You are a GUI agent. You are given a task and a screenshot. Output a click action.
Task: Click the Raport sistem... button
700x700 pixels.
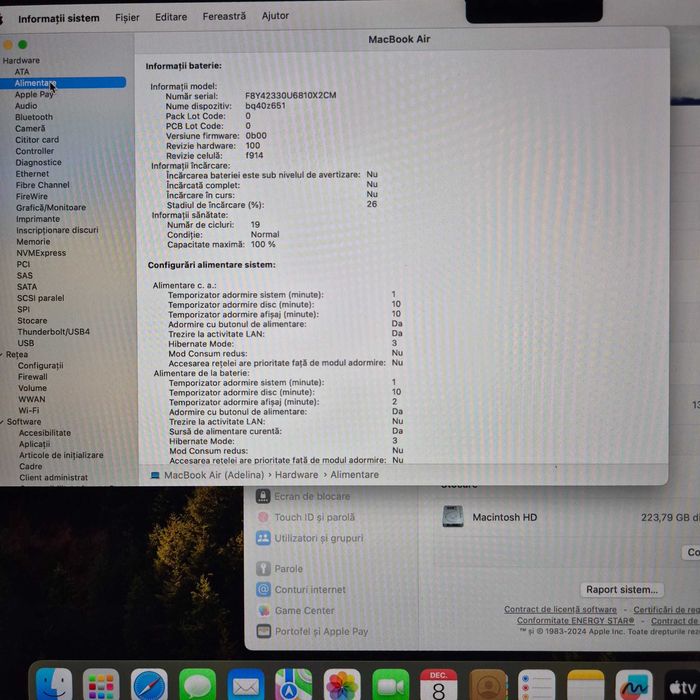point(622,590)
